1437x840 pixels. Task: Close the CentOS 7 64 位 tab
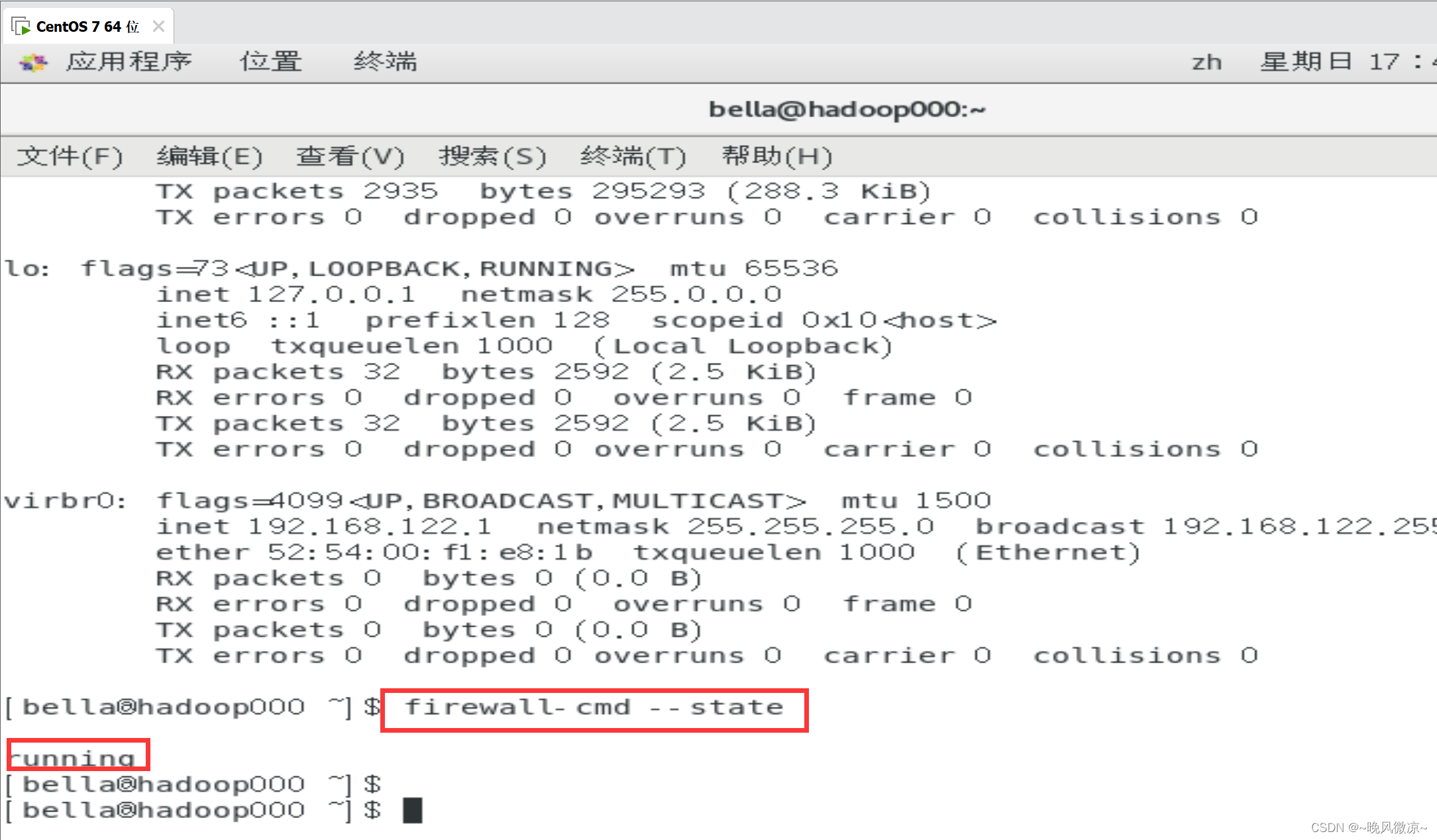(x=158, y=26)
